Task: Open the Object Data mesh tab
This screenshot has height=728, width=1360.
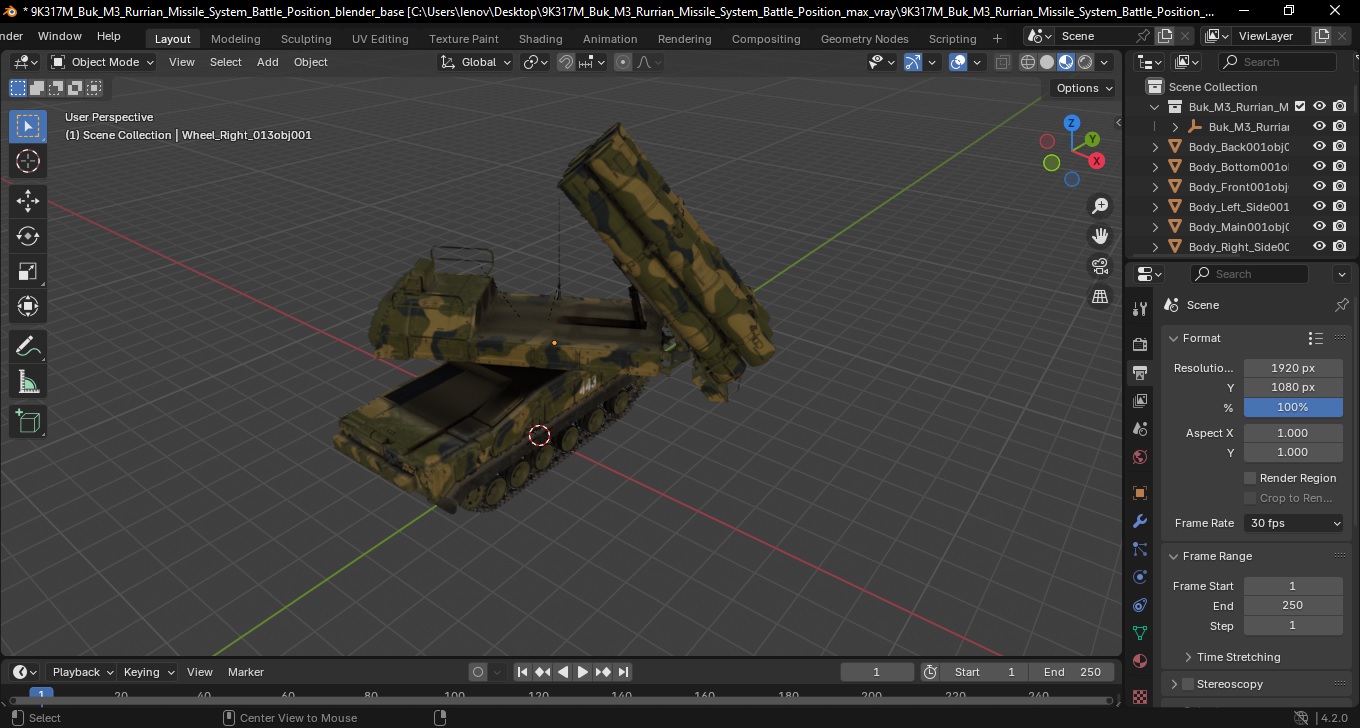Action: click(x=1140, y=633)
